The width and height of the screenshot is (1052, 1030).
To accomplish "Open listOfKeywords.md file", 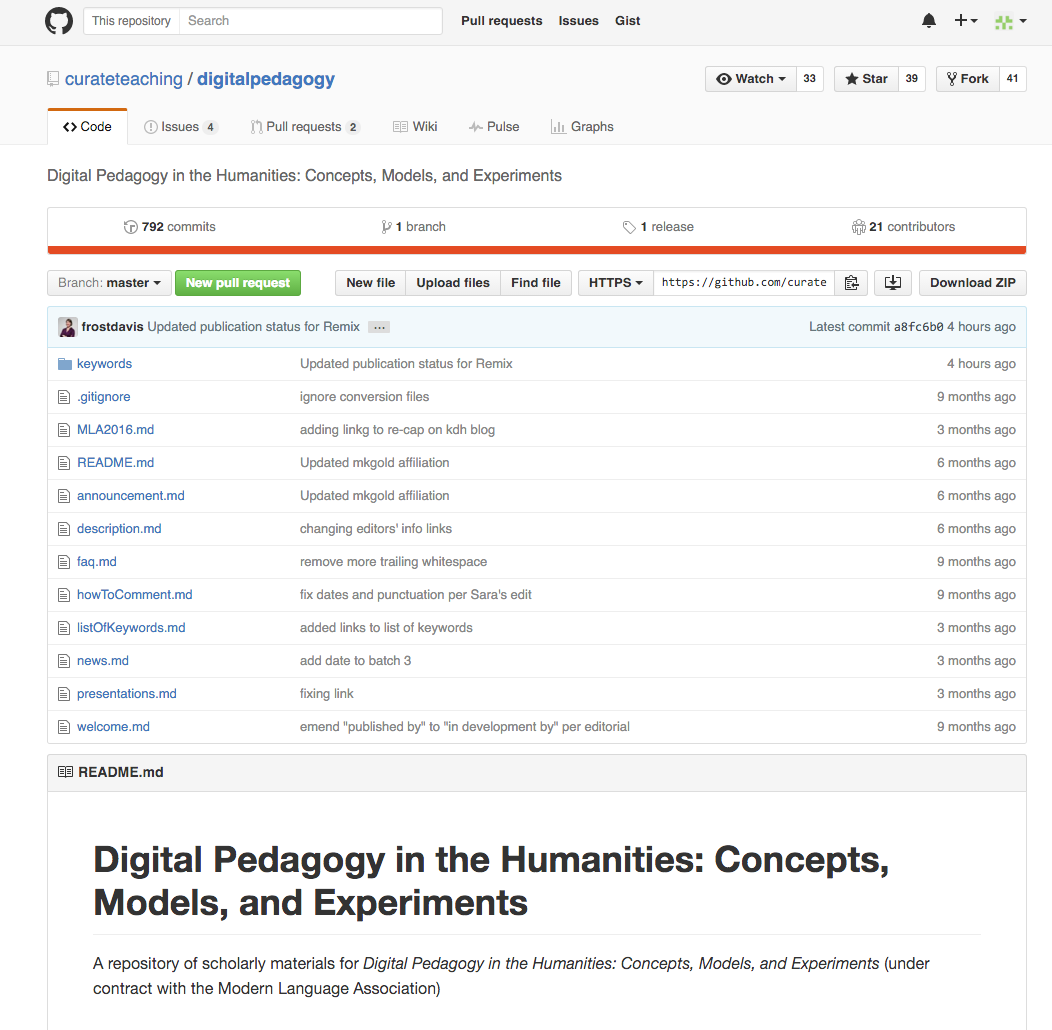I will pos(132,627).
